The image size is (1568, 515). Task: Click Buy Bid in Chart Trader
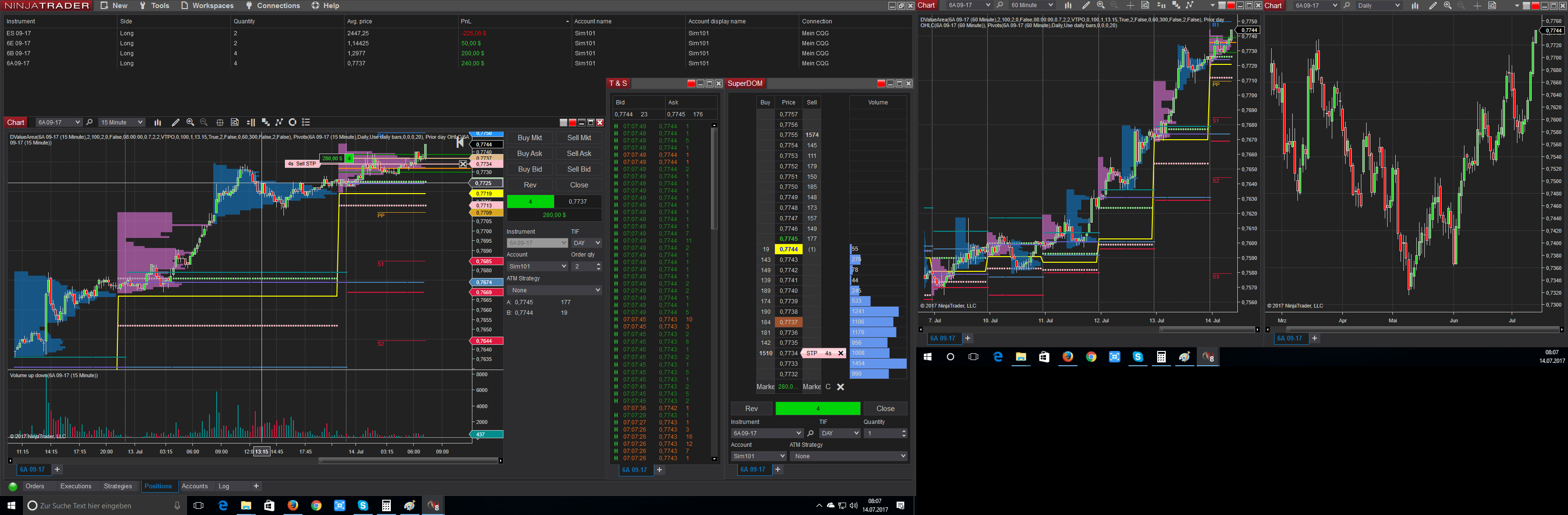coord(530,170)
